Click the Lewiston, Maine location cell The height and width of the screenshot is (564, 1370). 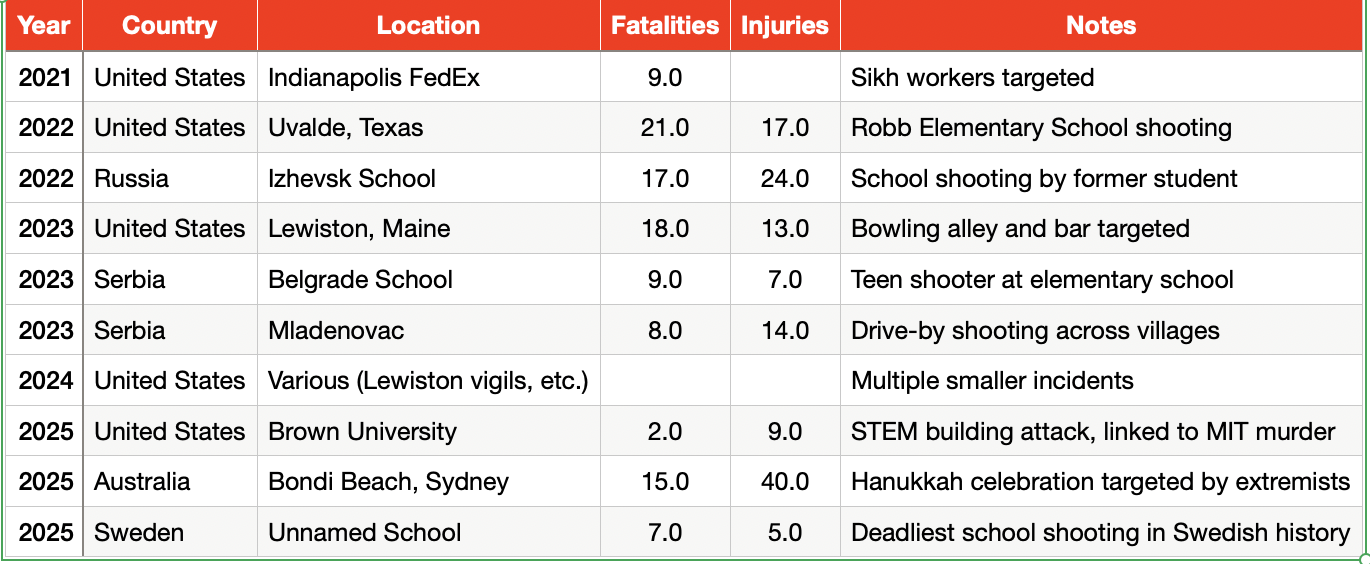359,229
